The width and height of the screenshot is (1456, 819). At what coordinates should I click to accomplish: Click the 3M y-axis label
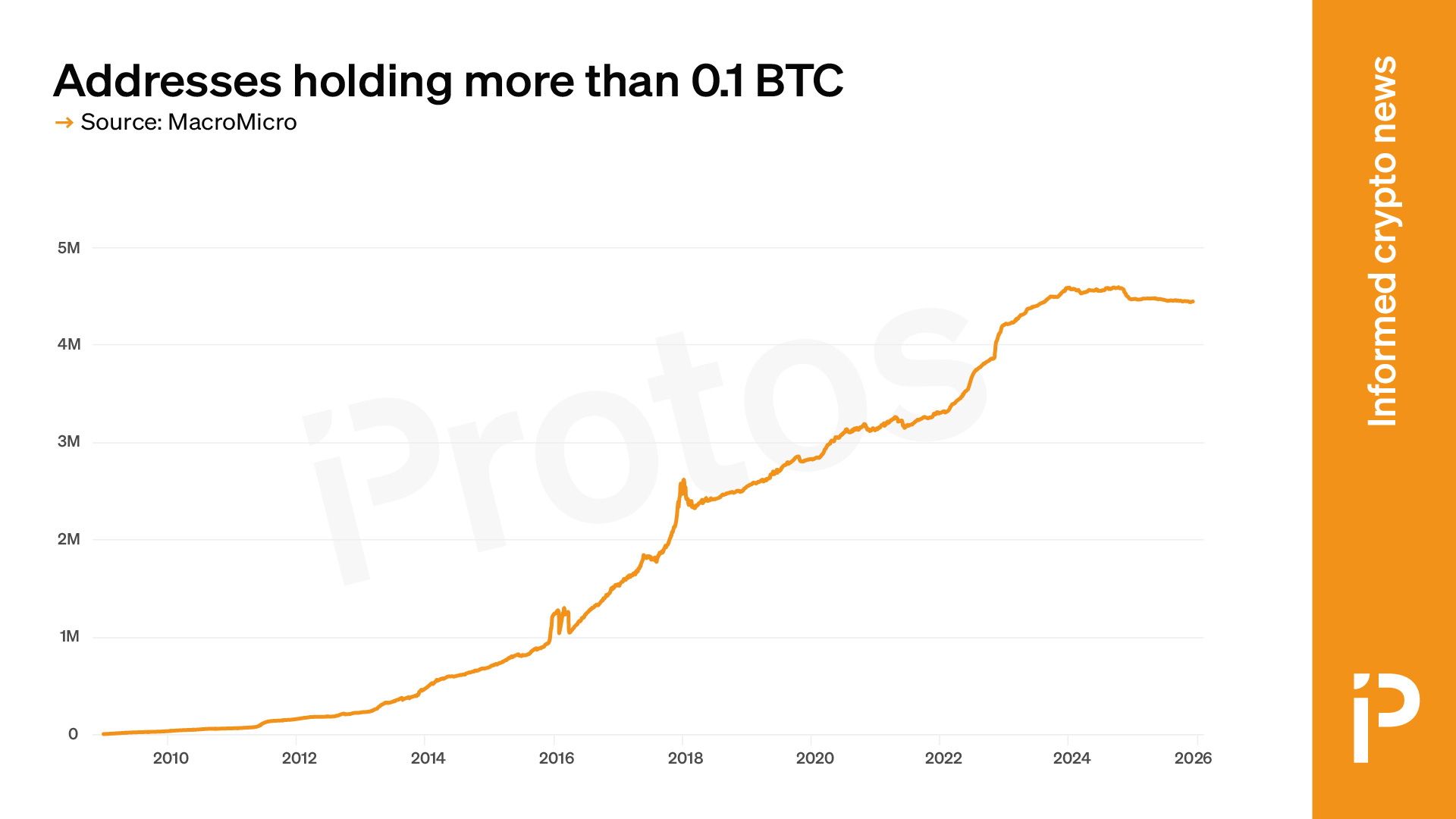coord(68,441)
